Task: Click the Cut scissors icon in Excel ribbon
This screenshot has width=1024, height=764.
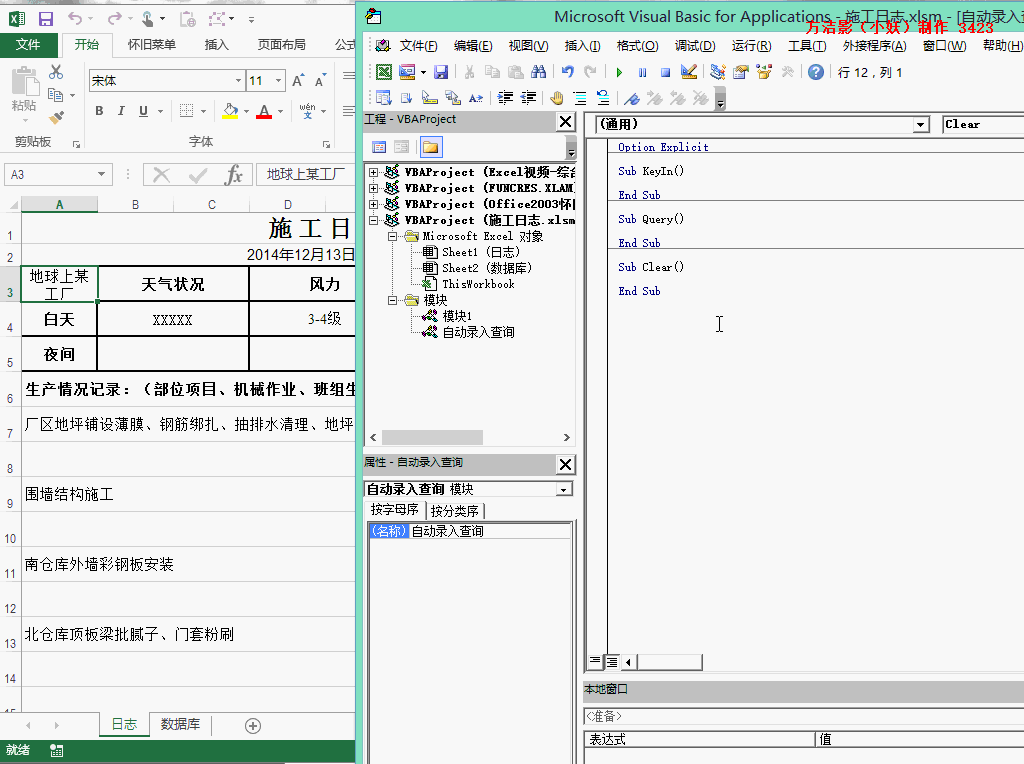Action: point(56,72)
